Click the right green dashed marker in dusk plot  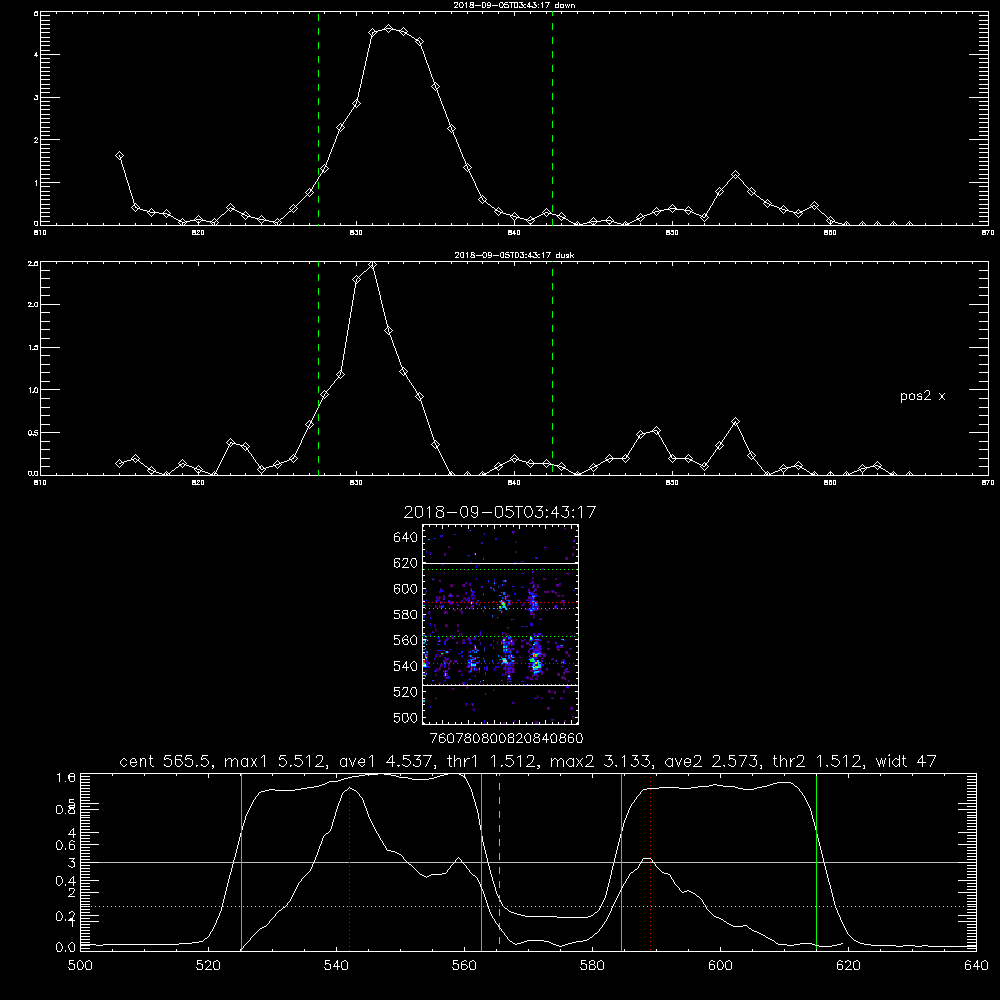click(552, 368)
